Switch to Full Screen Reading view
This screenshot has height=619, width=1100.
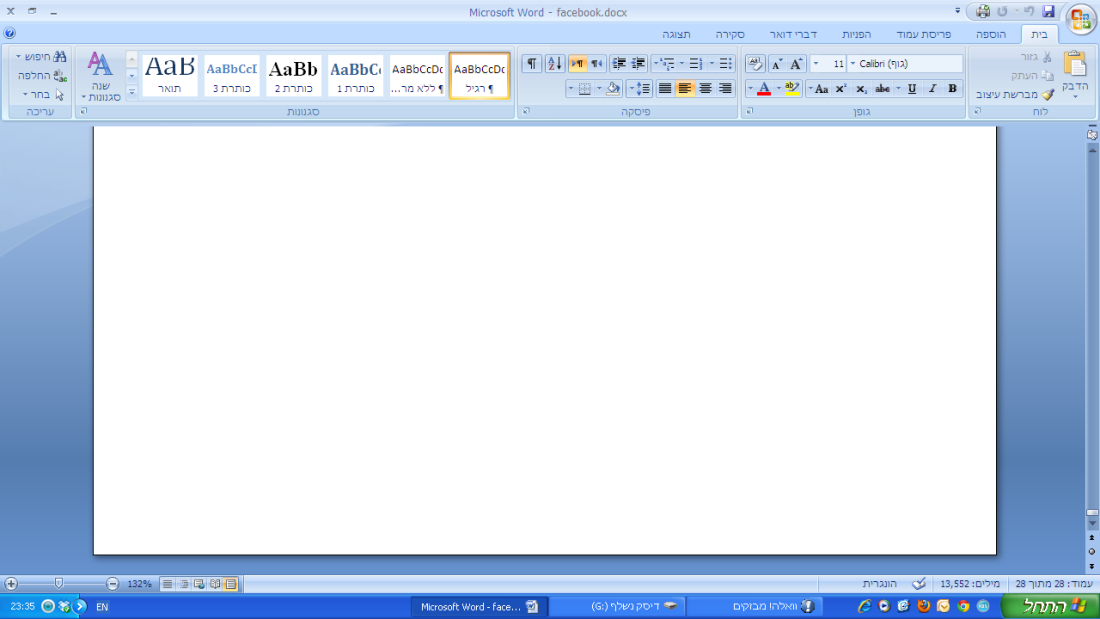tap(215, 584)
